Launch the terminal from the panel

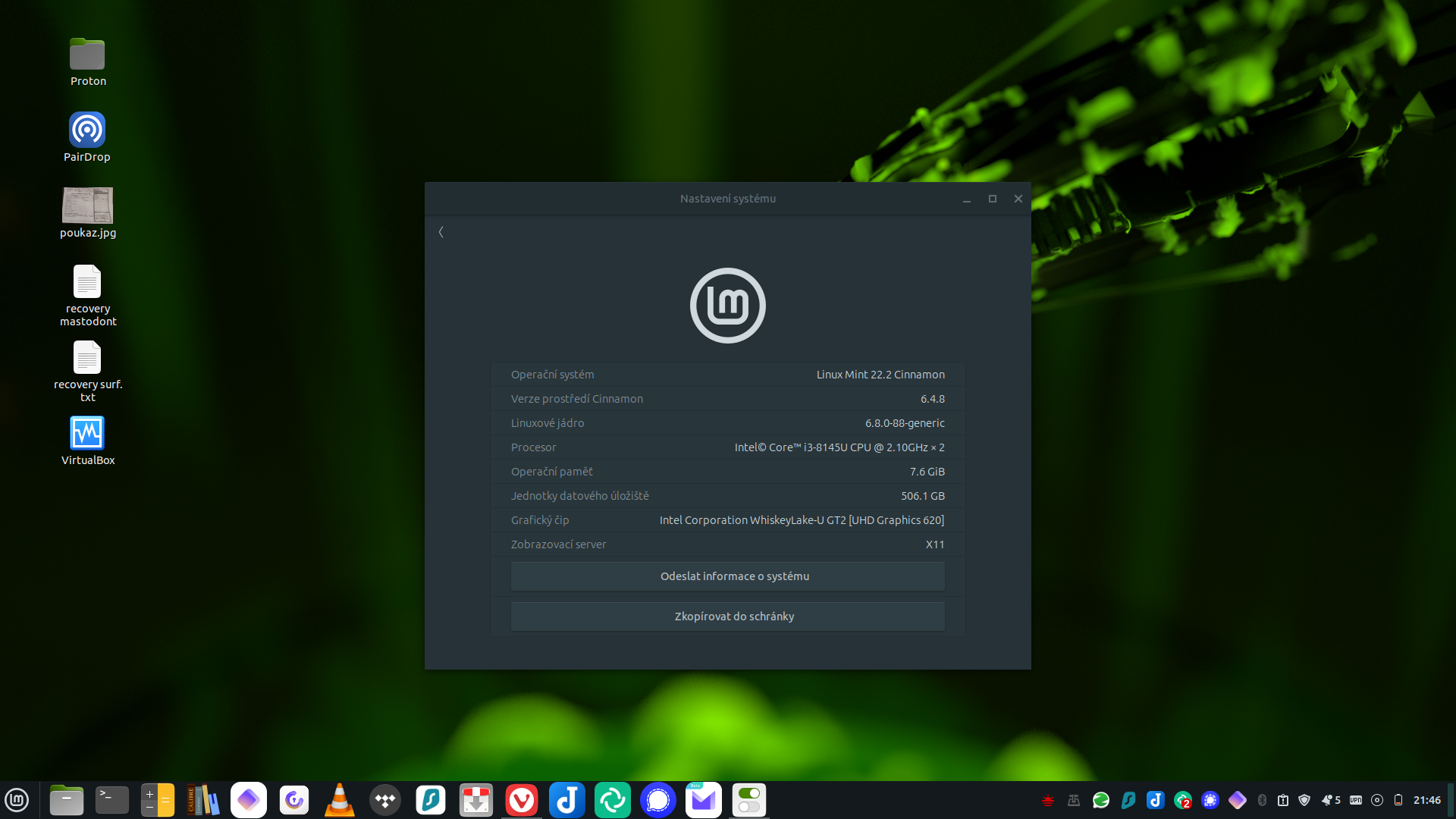click(112, 800)
